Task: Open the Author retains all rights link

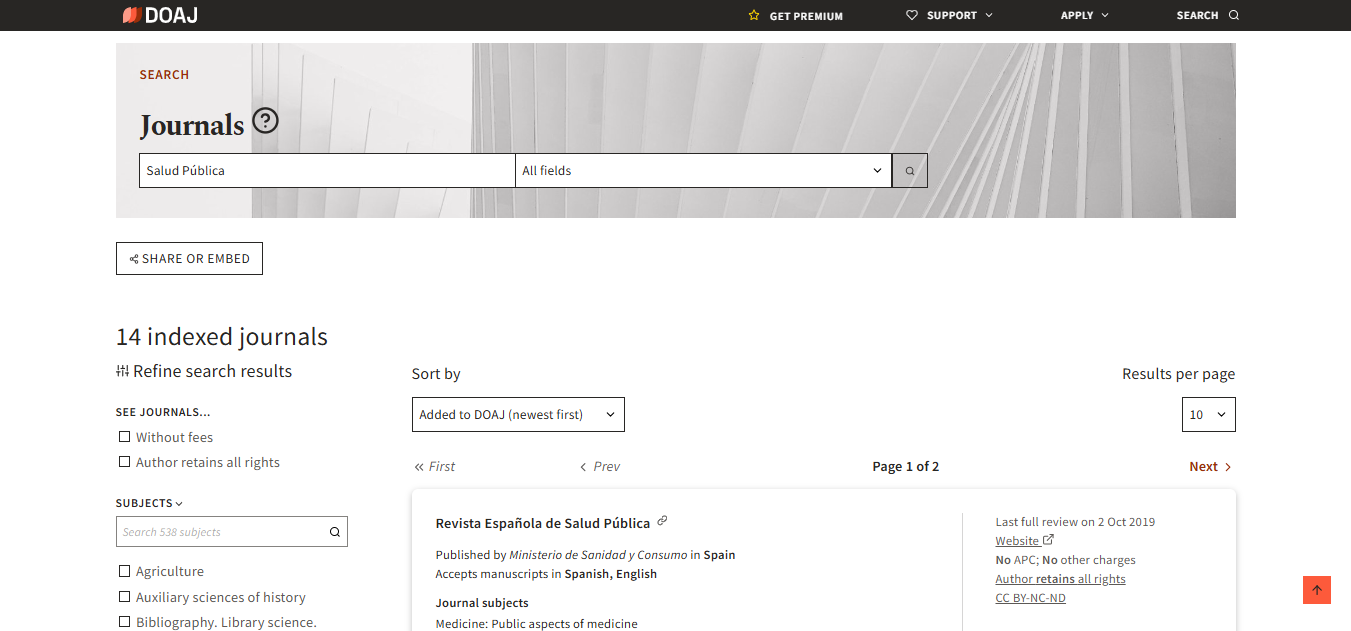Action: point(1060,579)
